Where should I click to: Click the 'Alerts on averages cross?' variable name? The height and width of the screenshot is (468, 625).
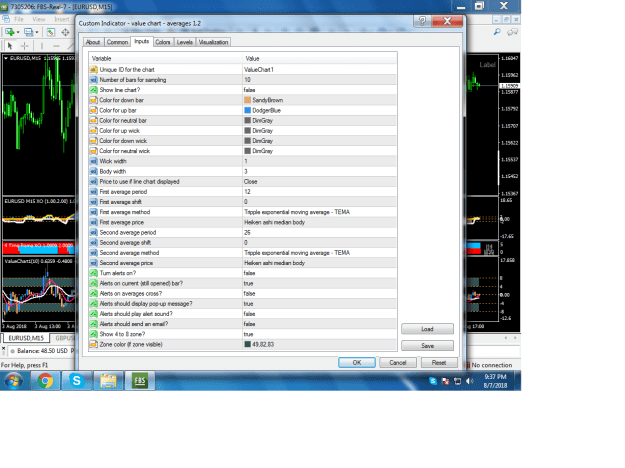coord(131,293)
